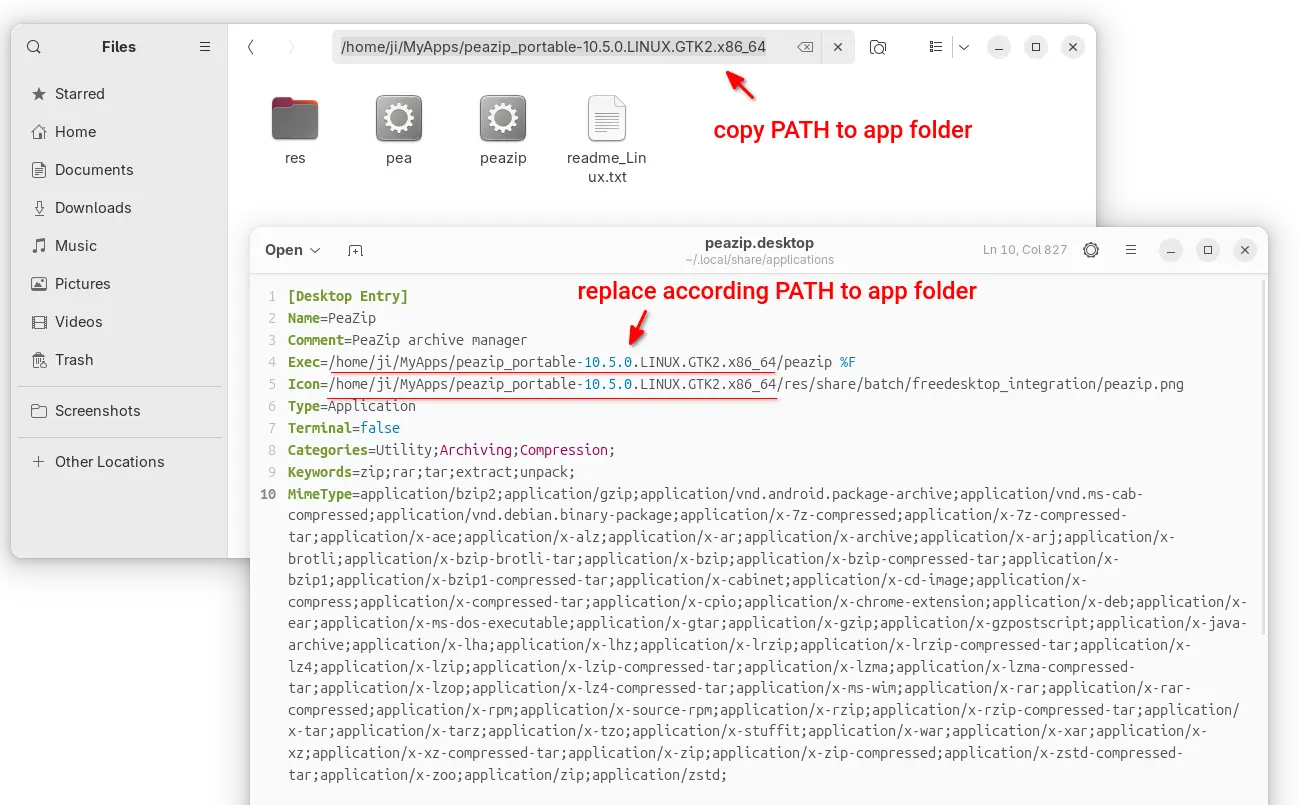Click the Type=Application line
Image resolution: width=1299 pixels, height=805 pixels.
(x=352, y=406)
